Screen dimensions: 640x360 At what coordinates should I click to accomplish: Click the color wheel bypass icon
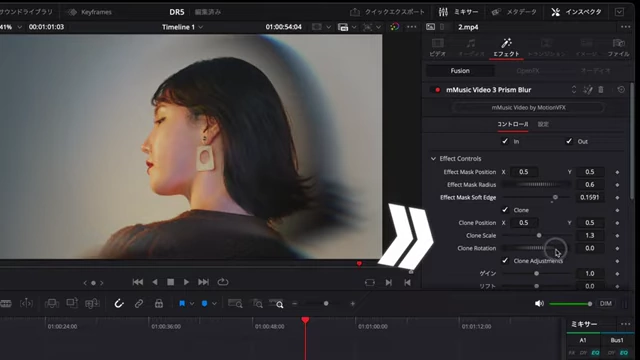(x=394, y=27)
